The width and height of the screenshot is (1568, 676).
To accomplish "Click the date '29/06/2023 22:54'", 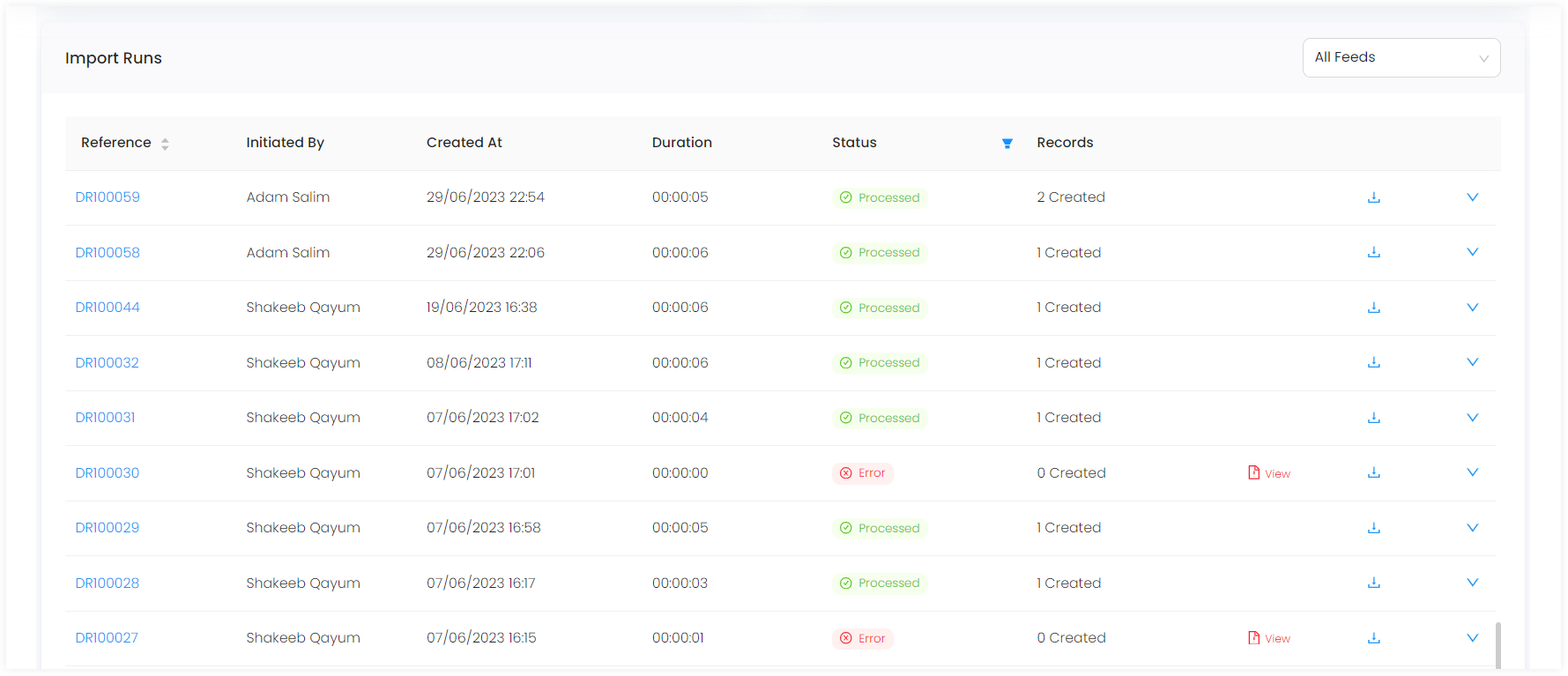I will (x=486, y=197).
